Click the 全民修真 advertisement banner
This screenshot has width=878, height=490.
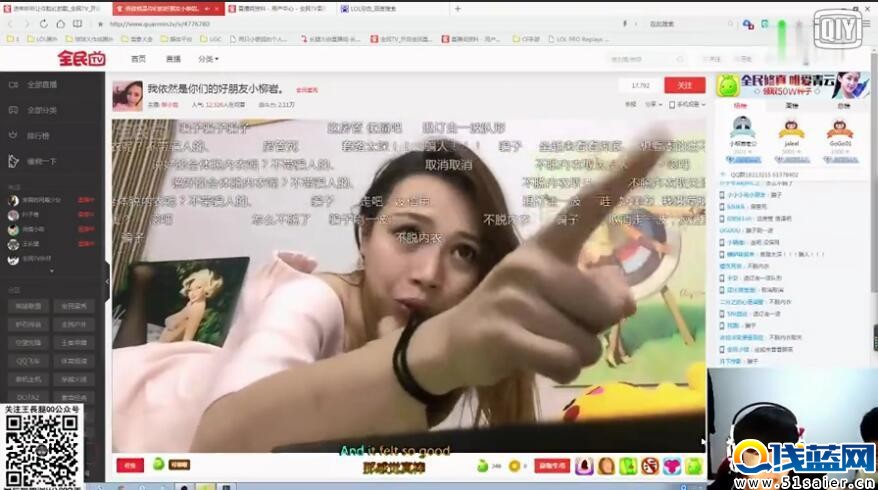pos(792,85)
